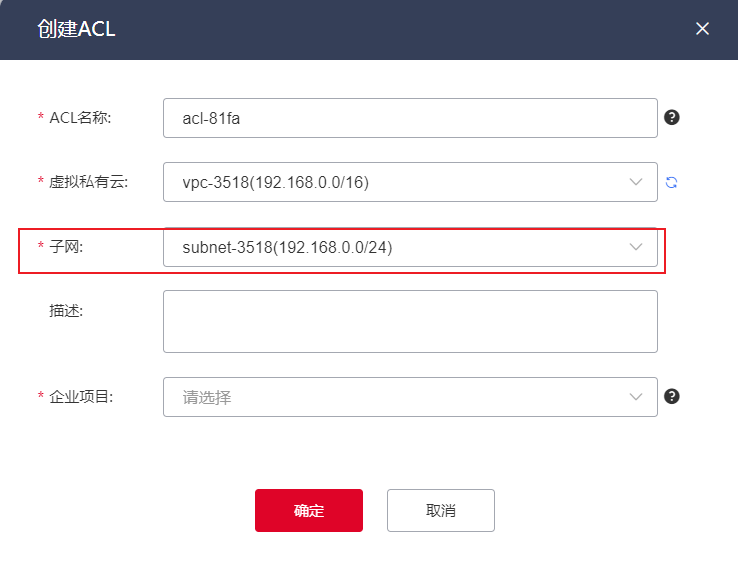Cancel with the 取消 button
This screenshot has height=565, width=738.
(x=440, y=510)
